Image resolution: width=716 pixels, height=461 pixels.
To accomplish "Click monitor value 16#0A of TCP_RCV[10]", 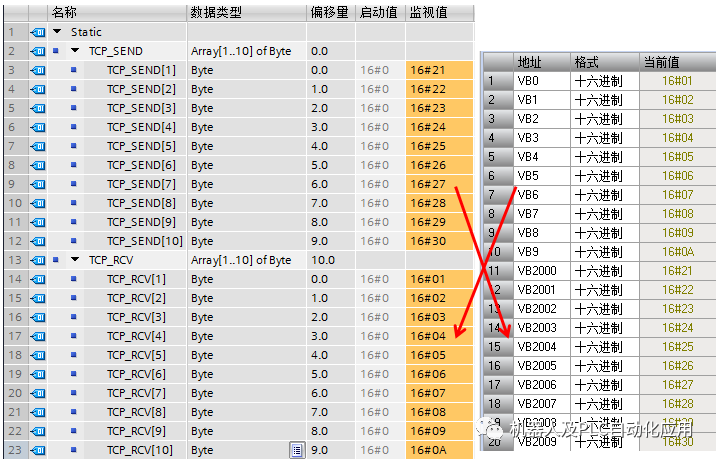I will coord(439,450).
